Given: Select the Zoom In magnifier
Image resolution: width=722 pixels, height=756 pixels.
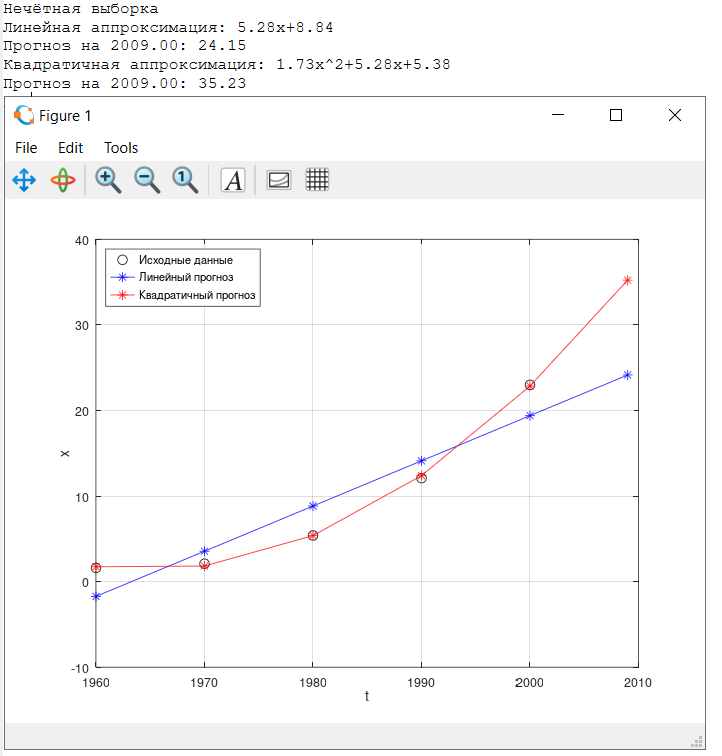Looking at the screenshot, I should 108,180.
